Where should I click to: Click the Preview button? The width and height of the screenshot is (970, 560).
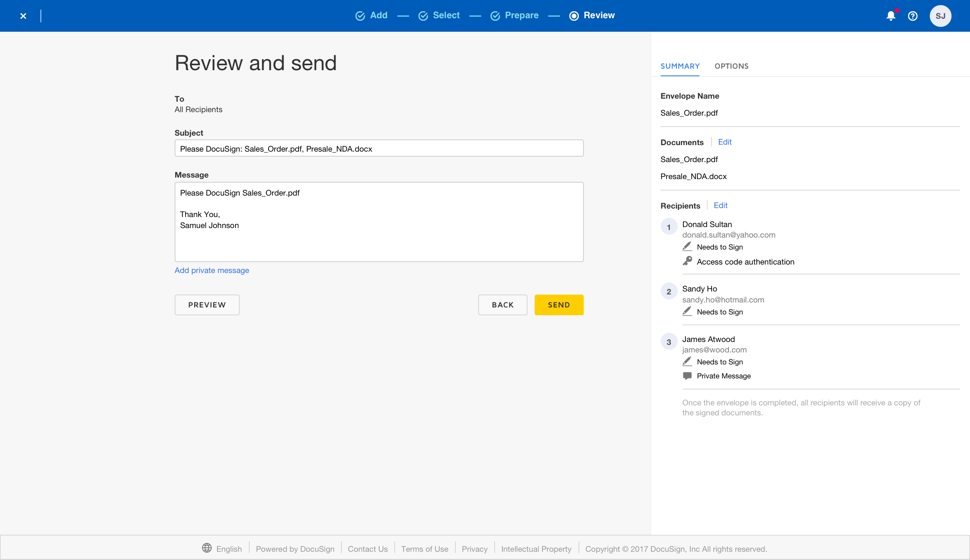point(207,304)
